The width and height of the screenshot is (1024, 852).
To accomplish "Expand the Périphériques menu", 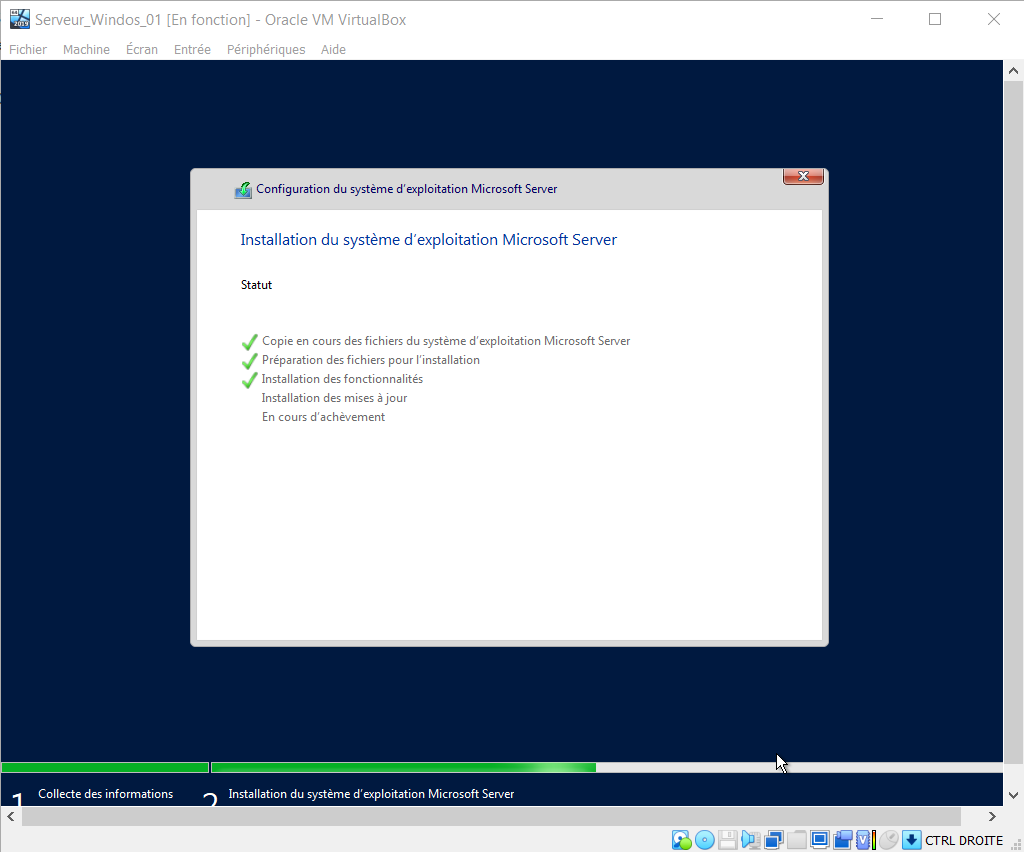I will point(266,49).
